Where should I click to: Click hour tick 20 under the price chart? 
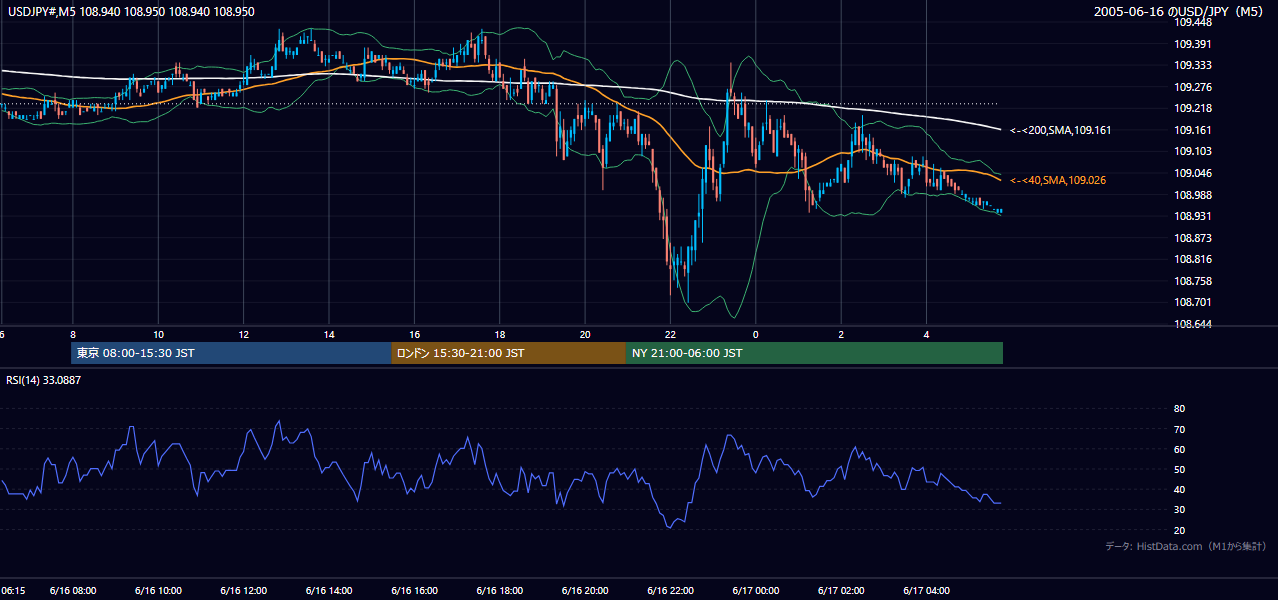point(585,335)
